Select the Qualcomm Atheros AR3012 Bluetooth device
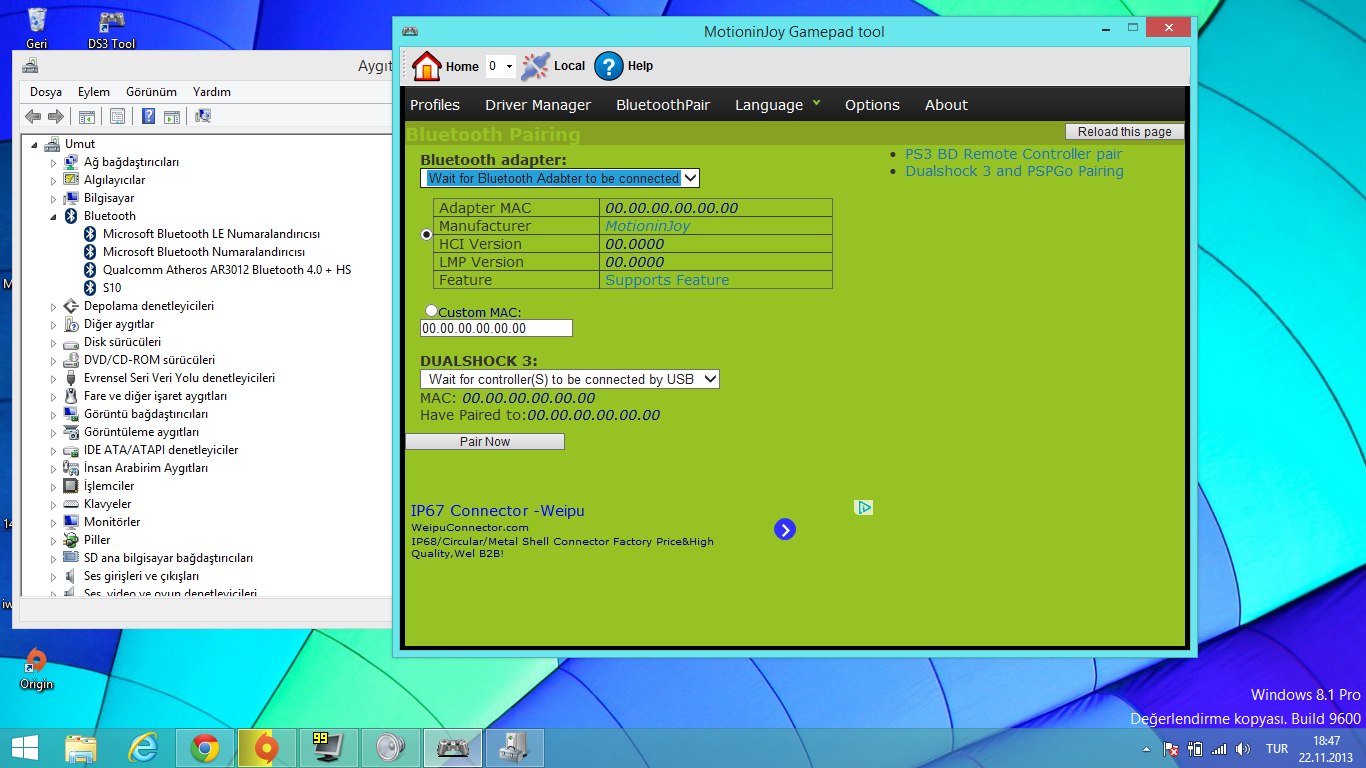This screenshot has width=1366, height=768. click(x=226, y=270)
